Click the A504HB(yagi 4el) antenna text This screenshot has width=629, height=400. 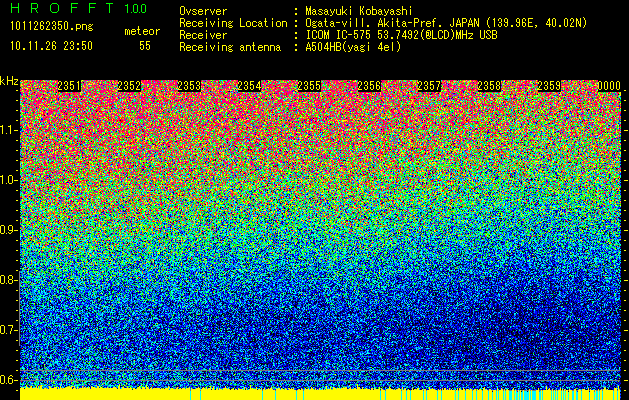(x=353, y=47)
